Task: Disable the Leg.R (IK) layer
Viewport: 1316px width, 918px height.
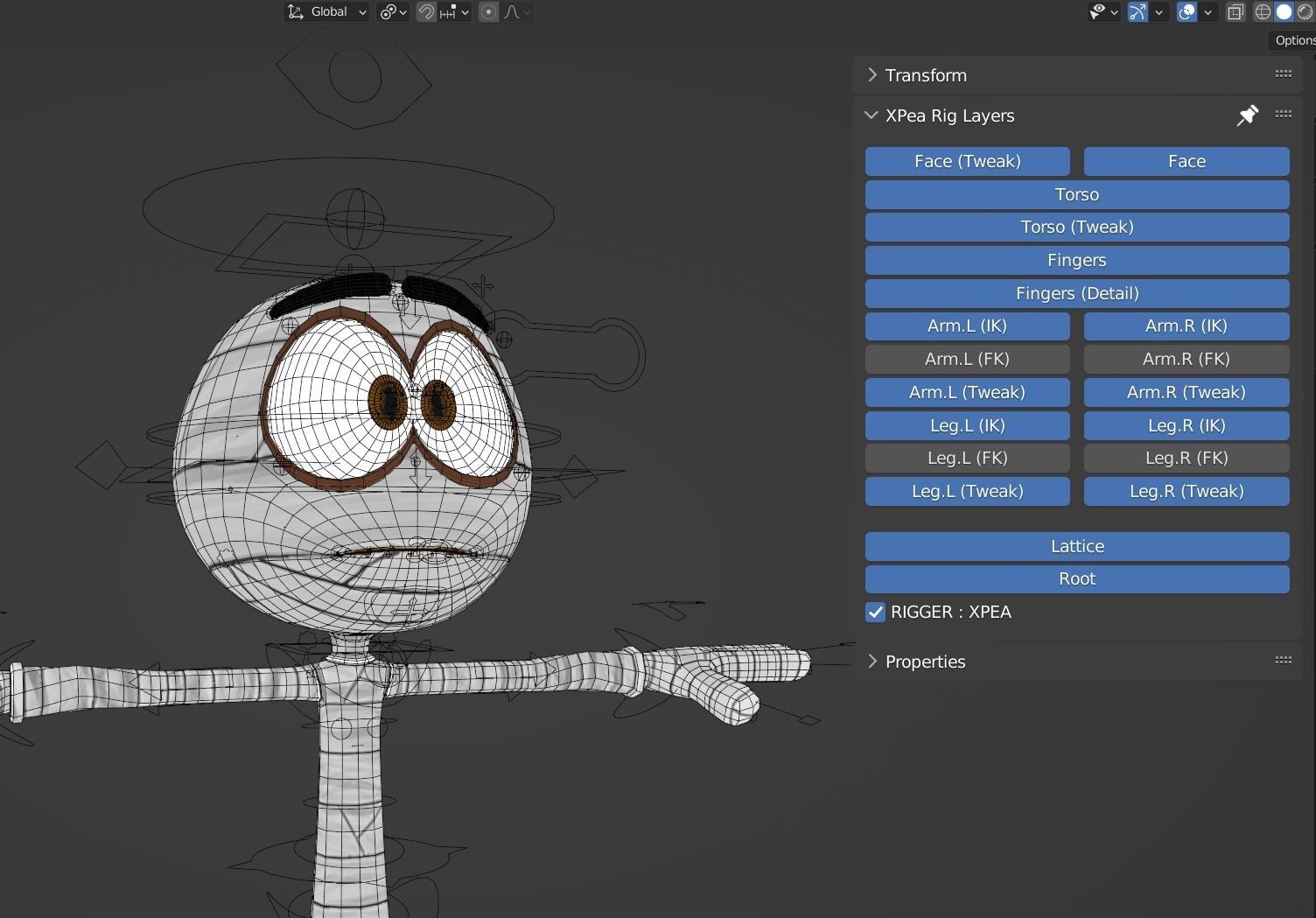Action: pyautogui.click(x=1186, y=425)
